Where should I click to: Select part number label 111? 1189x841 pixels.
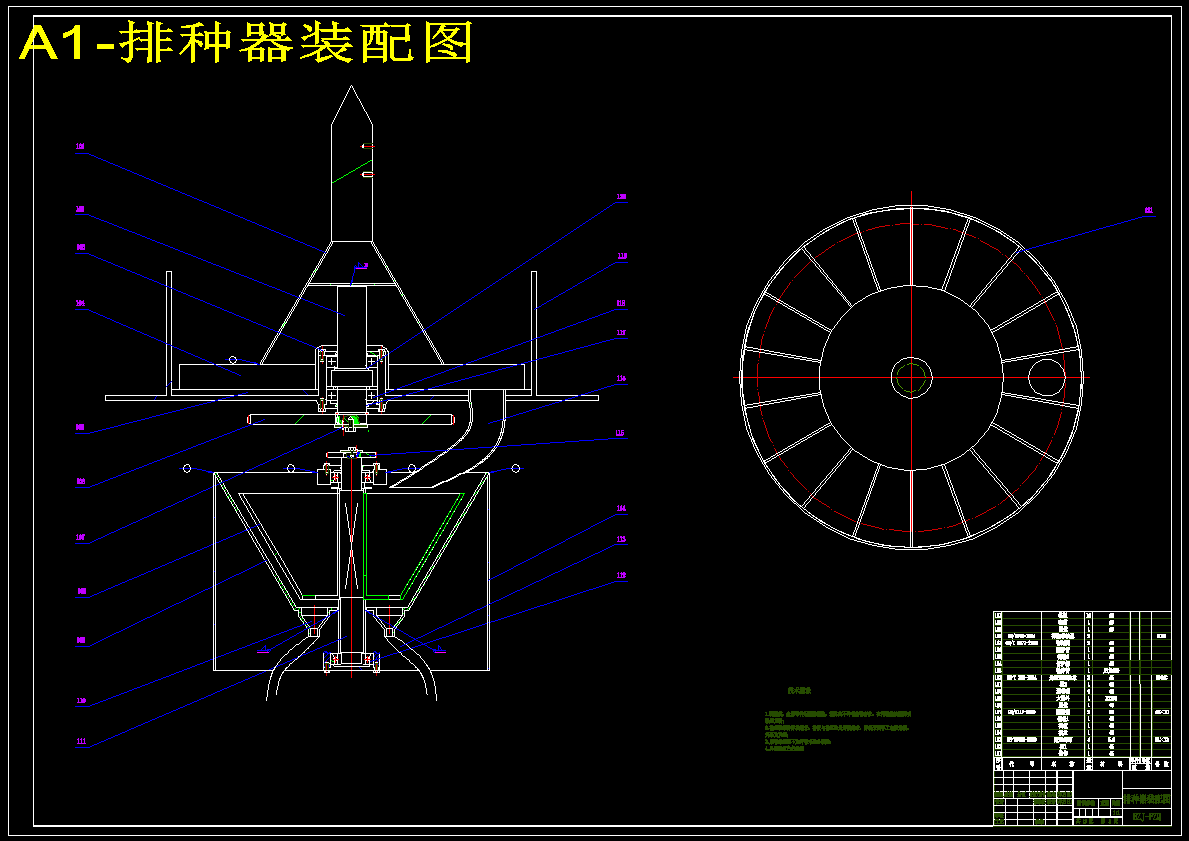[80, 742]
